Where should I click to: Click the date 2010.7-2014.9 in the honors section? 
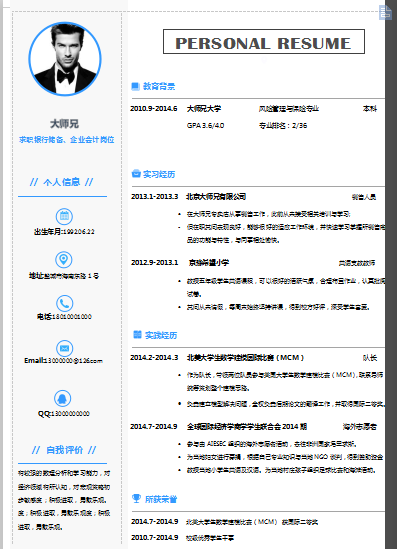coord(154,537)
